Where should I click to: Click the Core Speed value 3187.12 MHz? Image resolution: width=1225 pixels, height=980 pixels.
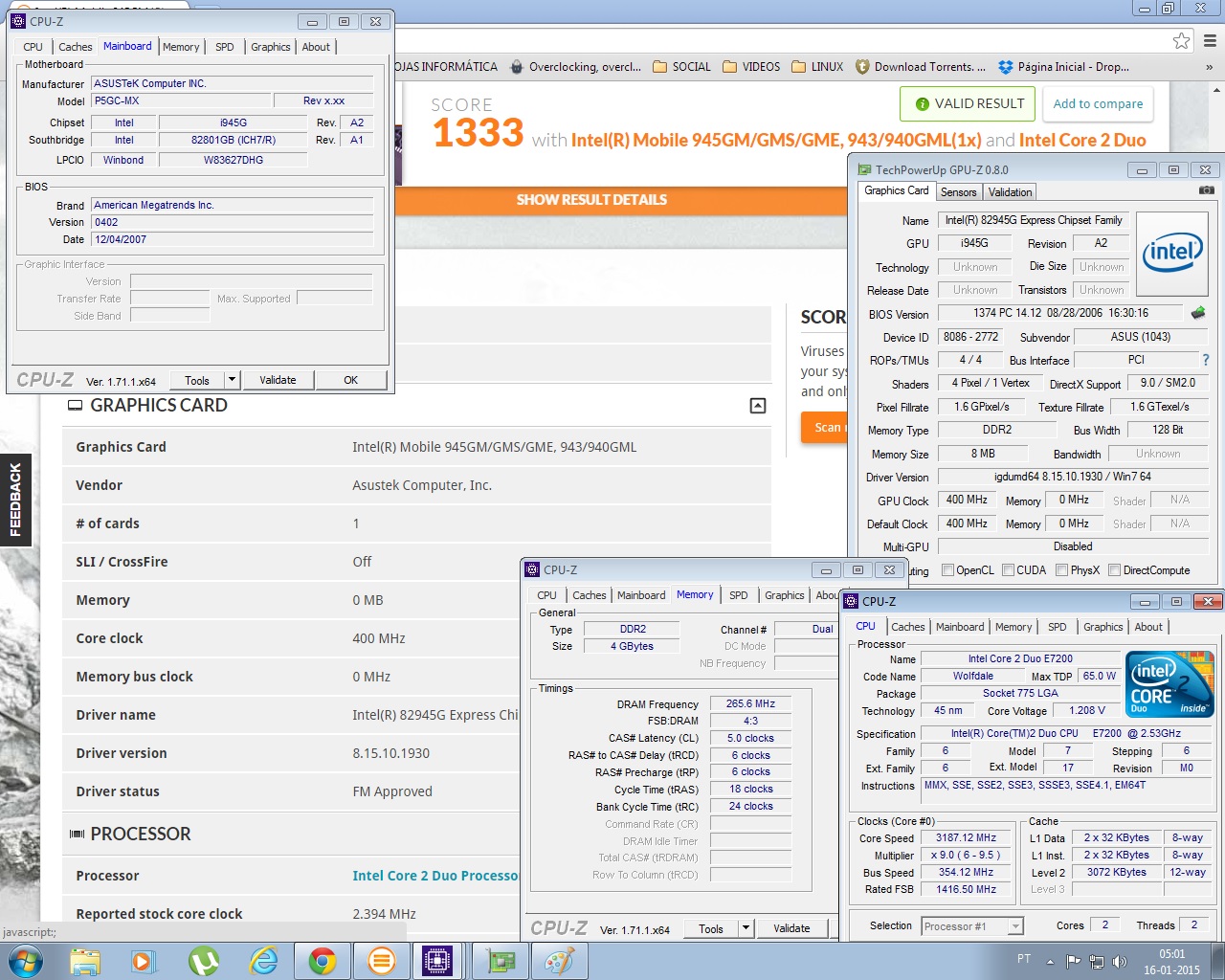(x=966, y=837)
